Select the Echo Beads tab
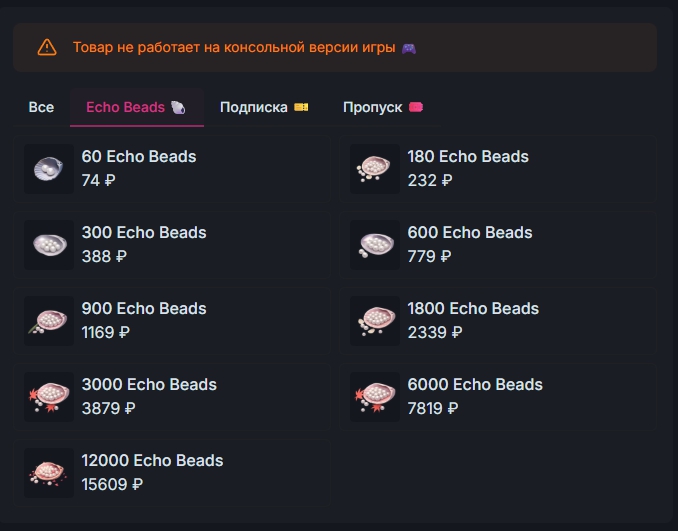678x531 pixels. (x=137, y=107)
